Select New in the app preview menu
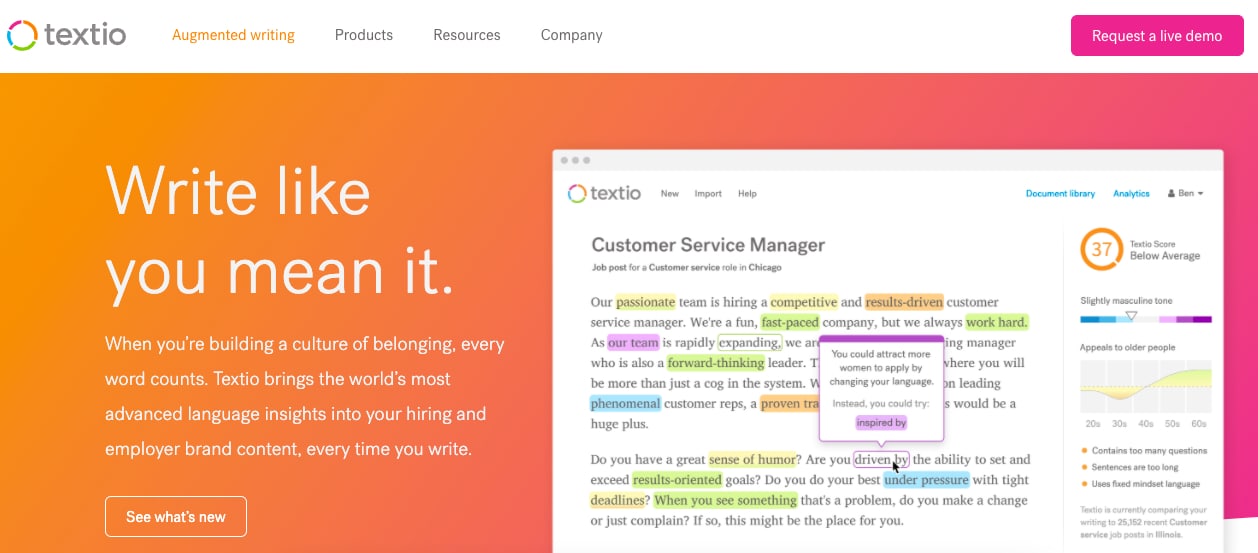Viewport: 1258px width, 553px height. click(670, 194)
